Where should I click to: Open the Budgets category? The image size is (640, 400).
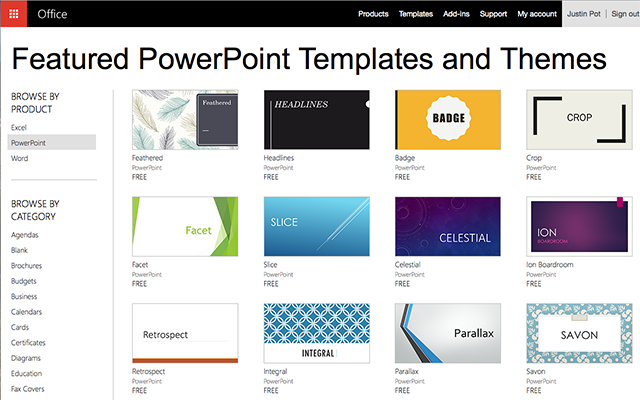(x=24, y=281)
